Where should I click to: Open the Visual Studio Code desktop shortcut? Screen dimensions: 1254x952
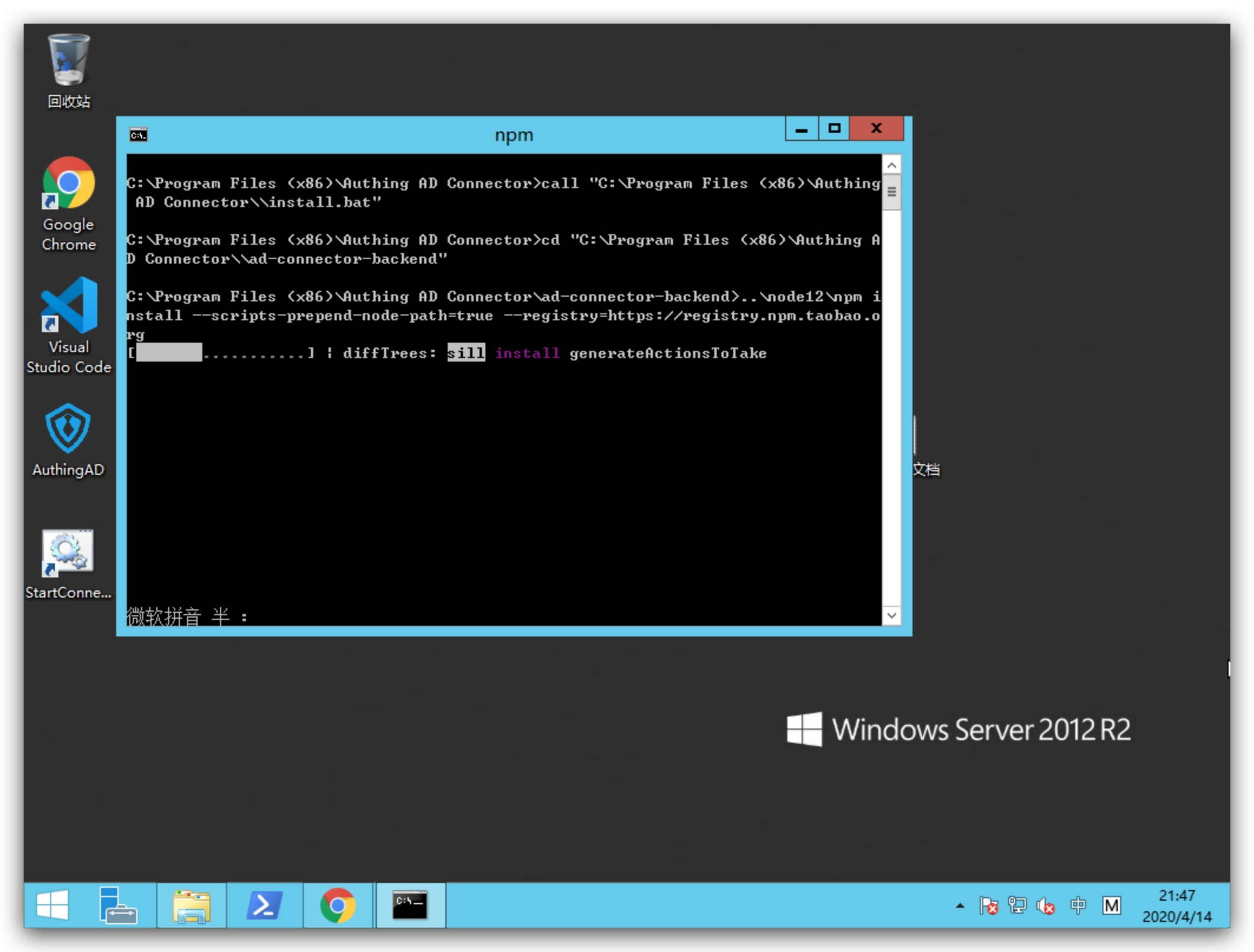68,307
